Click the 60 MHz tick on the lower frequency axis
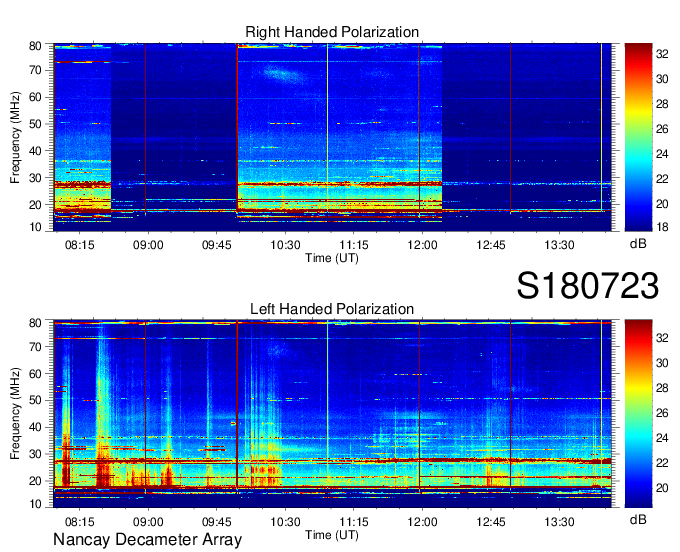This screenshot has height=552, width=680. pos(35,374)
